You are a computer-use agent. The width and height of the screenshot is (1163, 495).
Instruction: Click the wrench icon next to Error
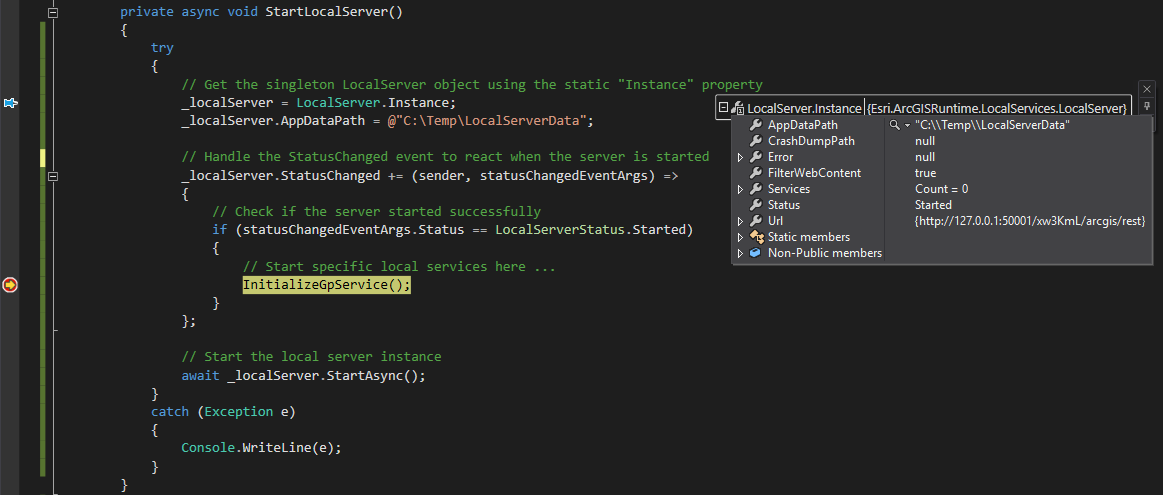[x=756, y=157]
